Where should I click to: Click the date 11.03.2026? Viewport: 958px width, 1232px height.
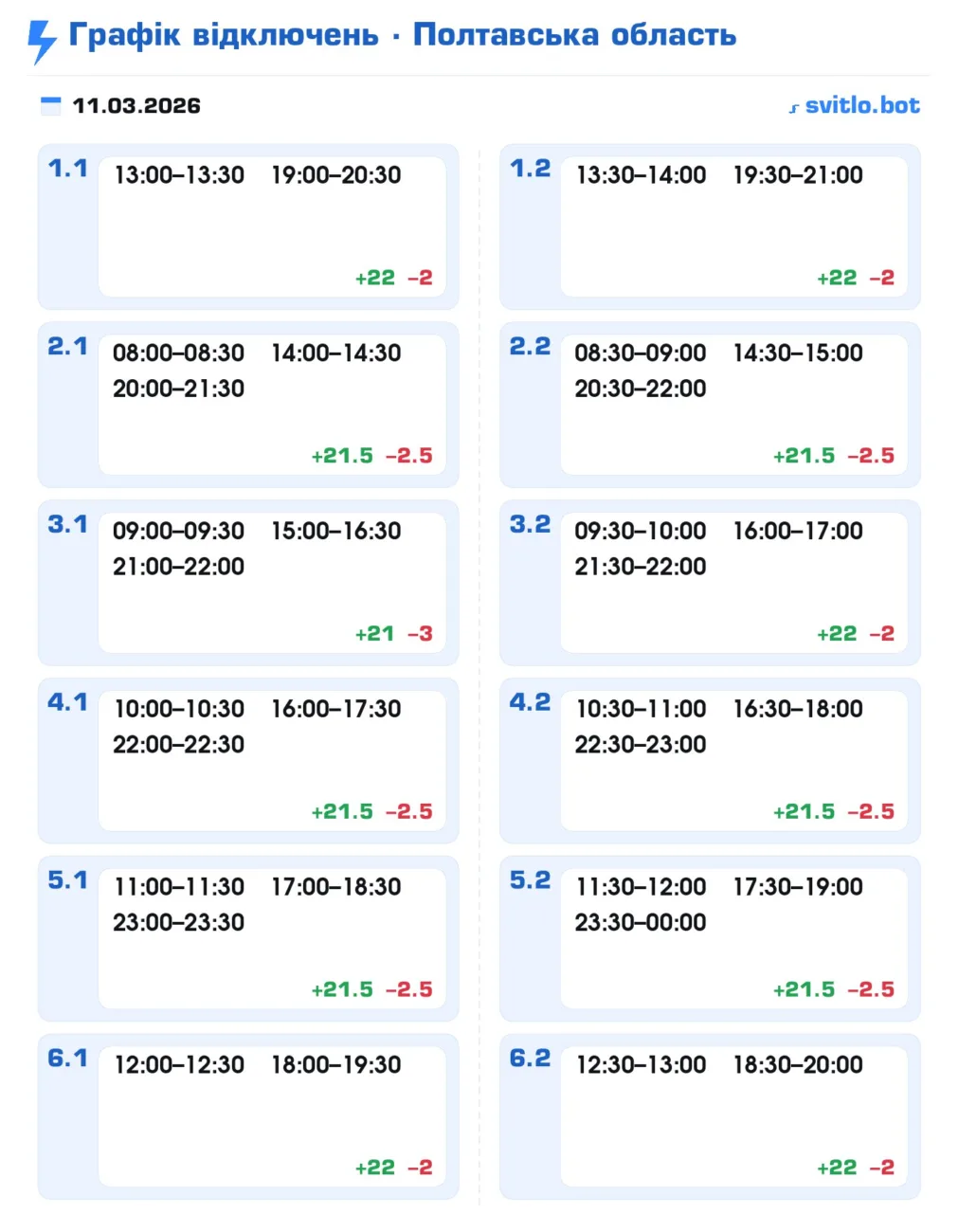tap(136, 105)
